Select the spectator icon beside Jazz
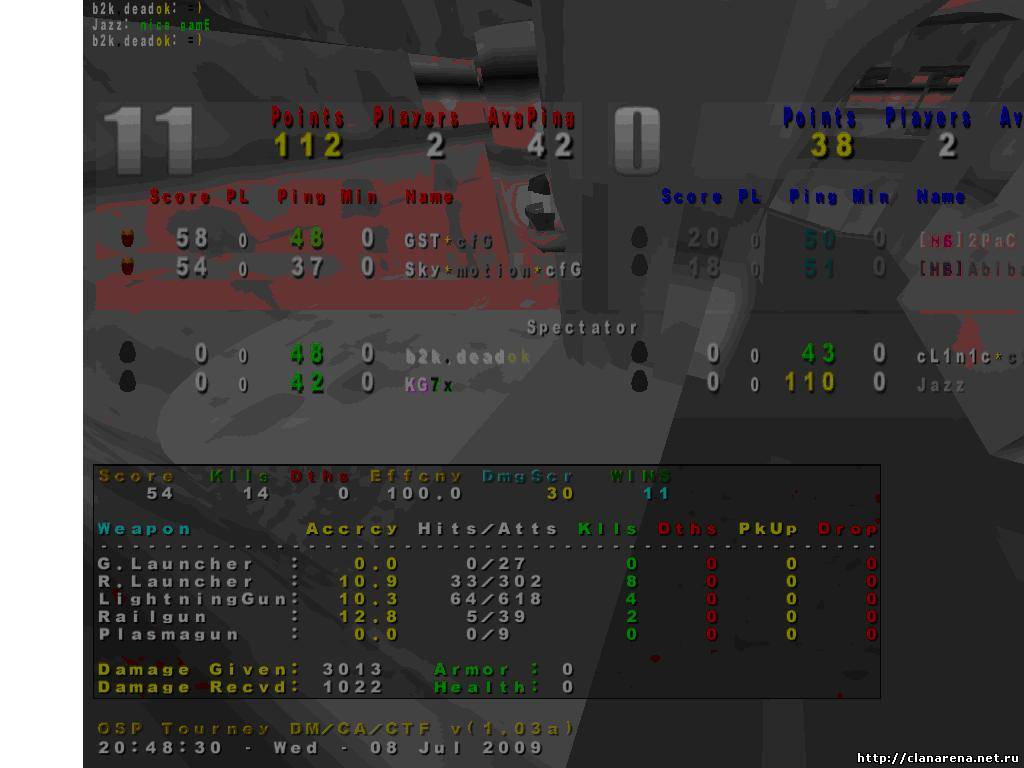1024x768 pixels. tap(640, 382)
